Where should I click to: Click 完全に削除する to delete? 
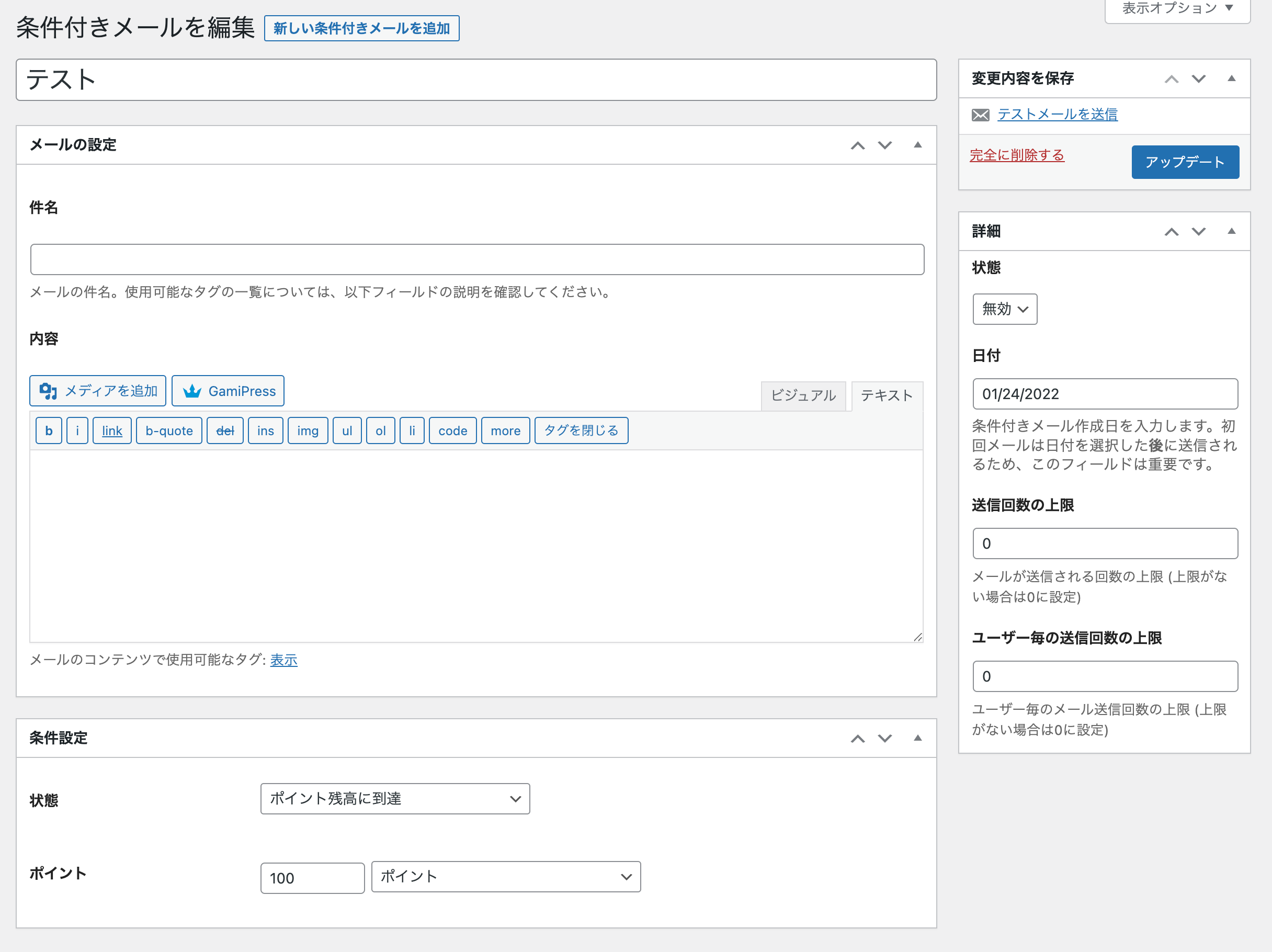[x=1016, y=154]
